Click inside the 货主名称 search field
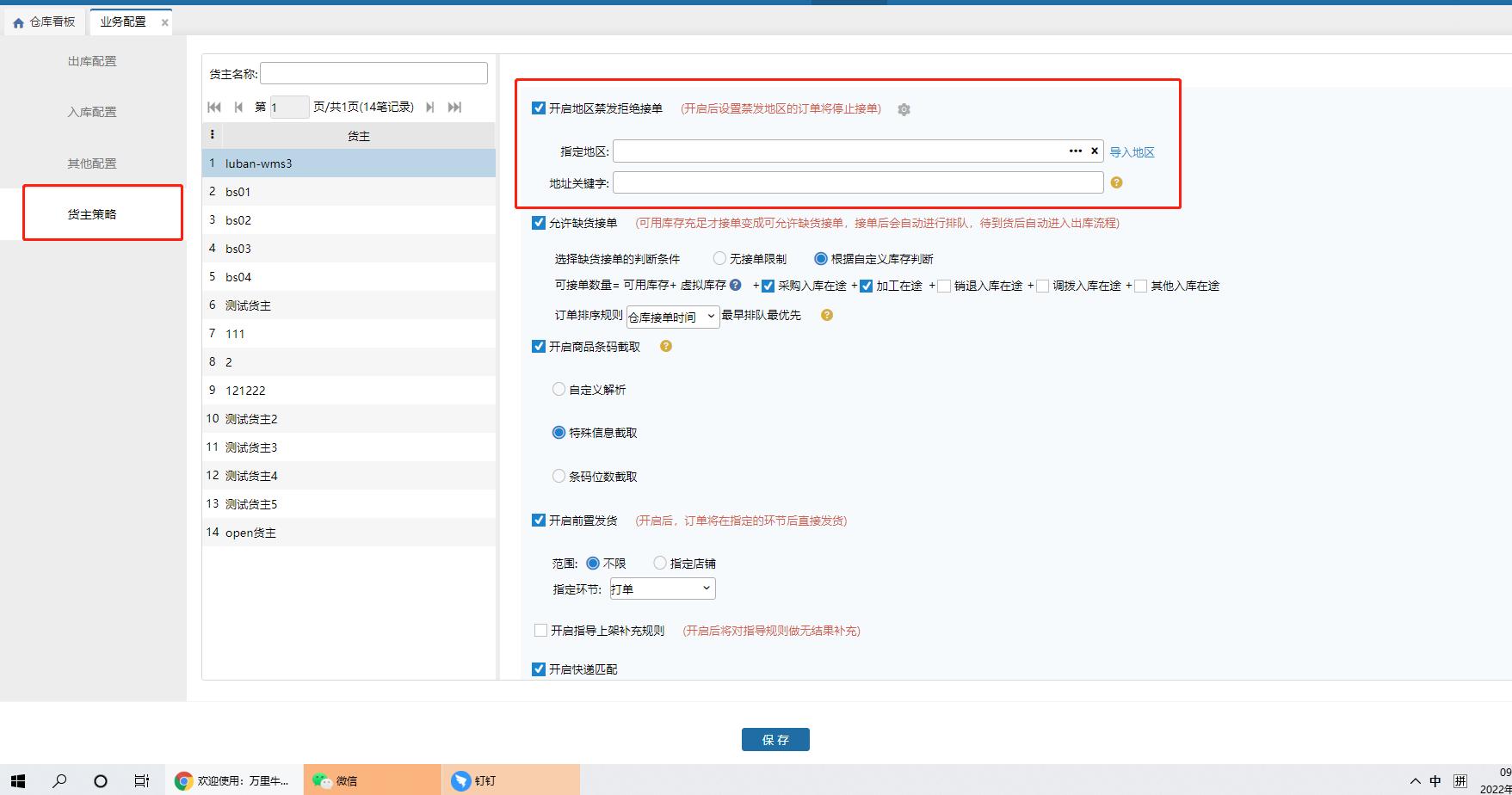This screenshot has height=795, width=1512. coord(373,72)
